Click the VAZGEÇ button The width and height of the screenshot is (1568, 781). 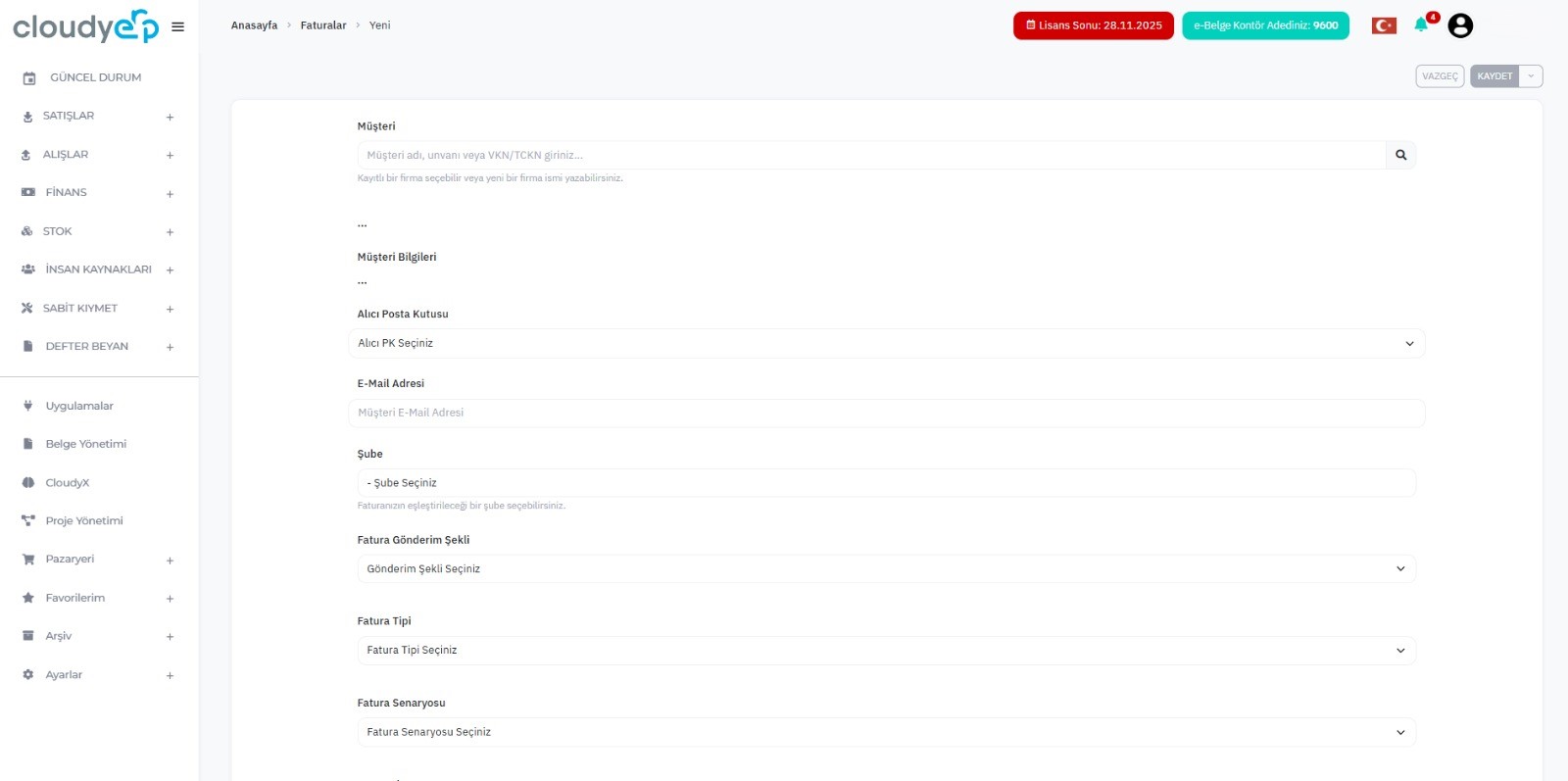(x=1440, y=76)
